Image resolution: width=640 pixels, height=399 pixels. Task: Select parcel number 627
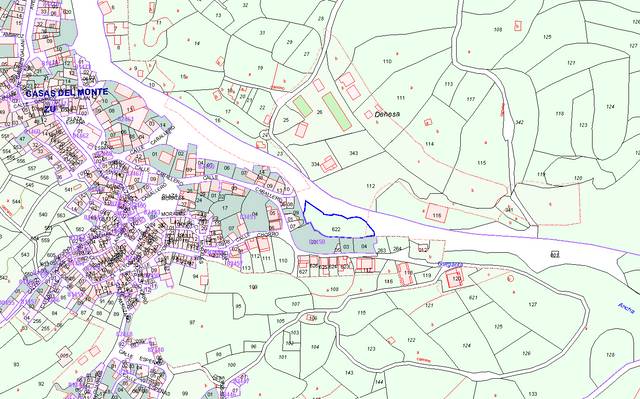click(x=303, y=271)
